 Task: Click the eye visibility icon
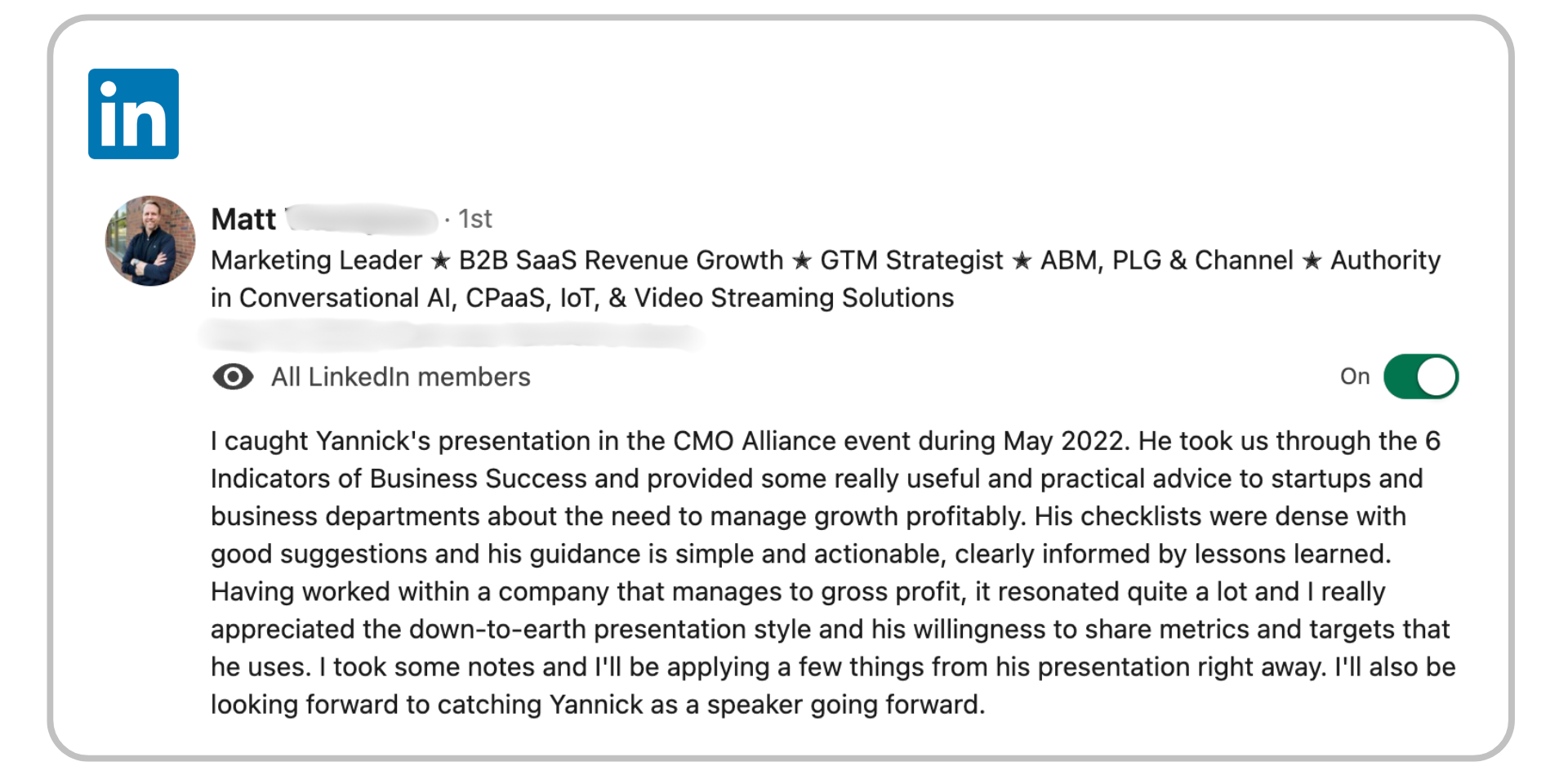pos(233,376)
